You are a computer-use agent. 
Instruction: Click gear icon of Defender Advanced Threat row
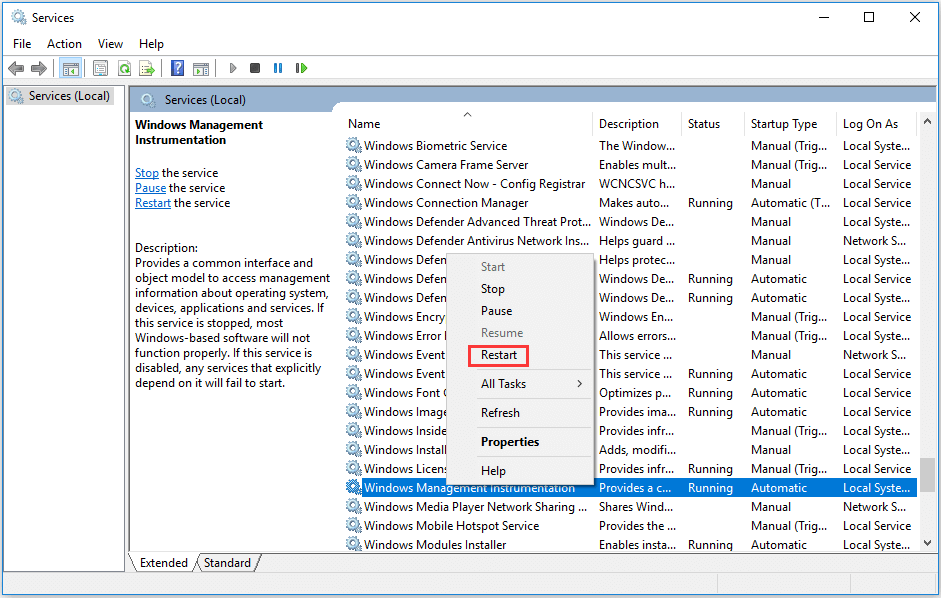tap(353, 221)
